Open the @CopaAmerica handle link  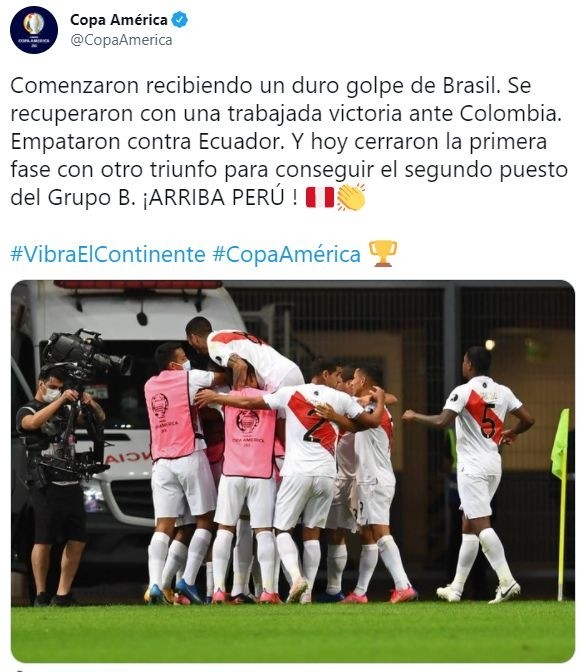pyautogui.click(x=121, y=40)
